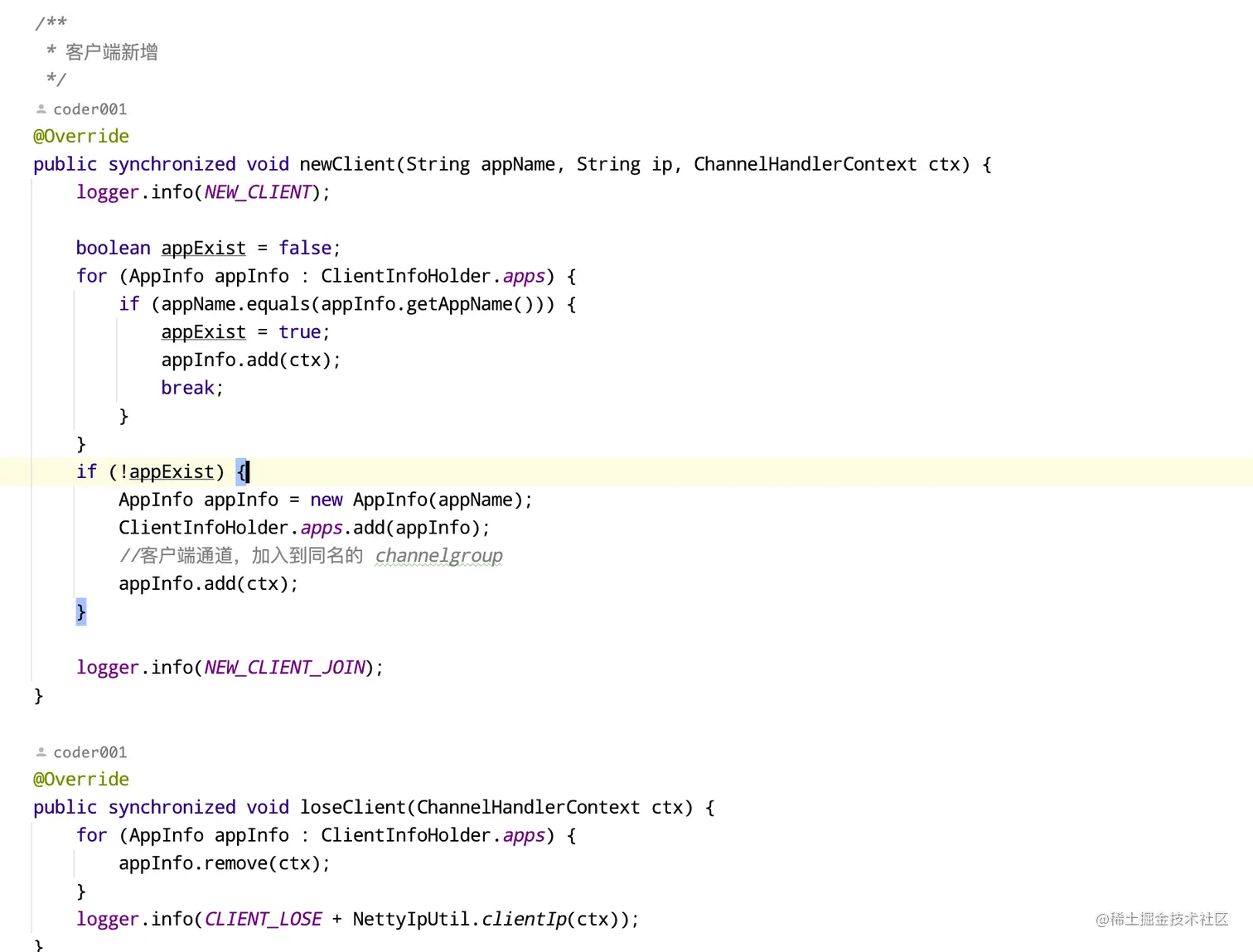Click 'false' literal in boolean declaration

[x=305, y=249]
